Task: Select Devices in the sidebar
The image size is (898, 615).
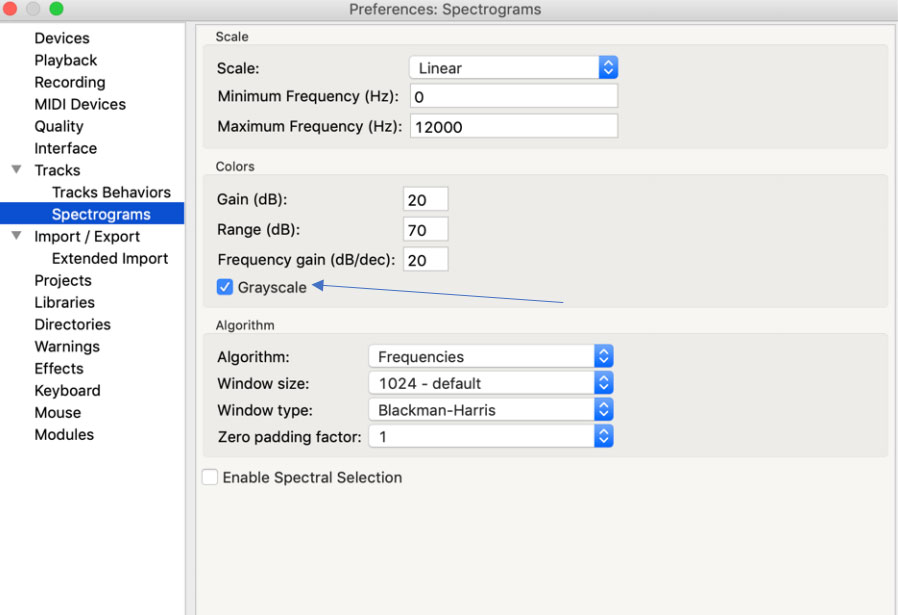Action: click(x=62, y=38)
